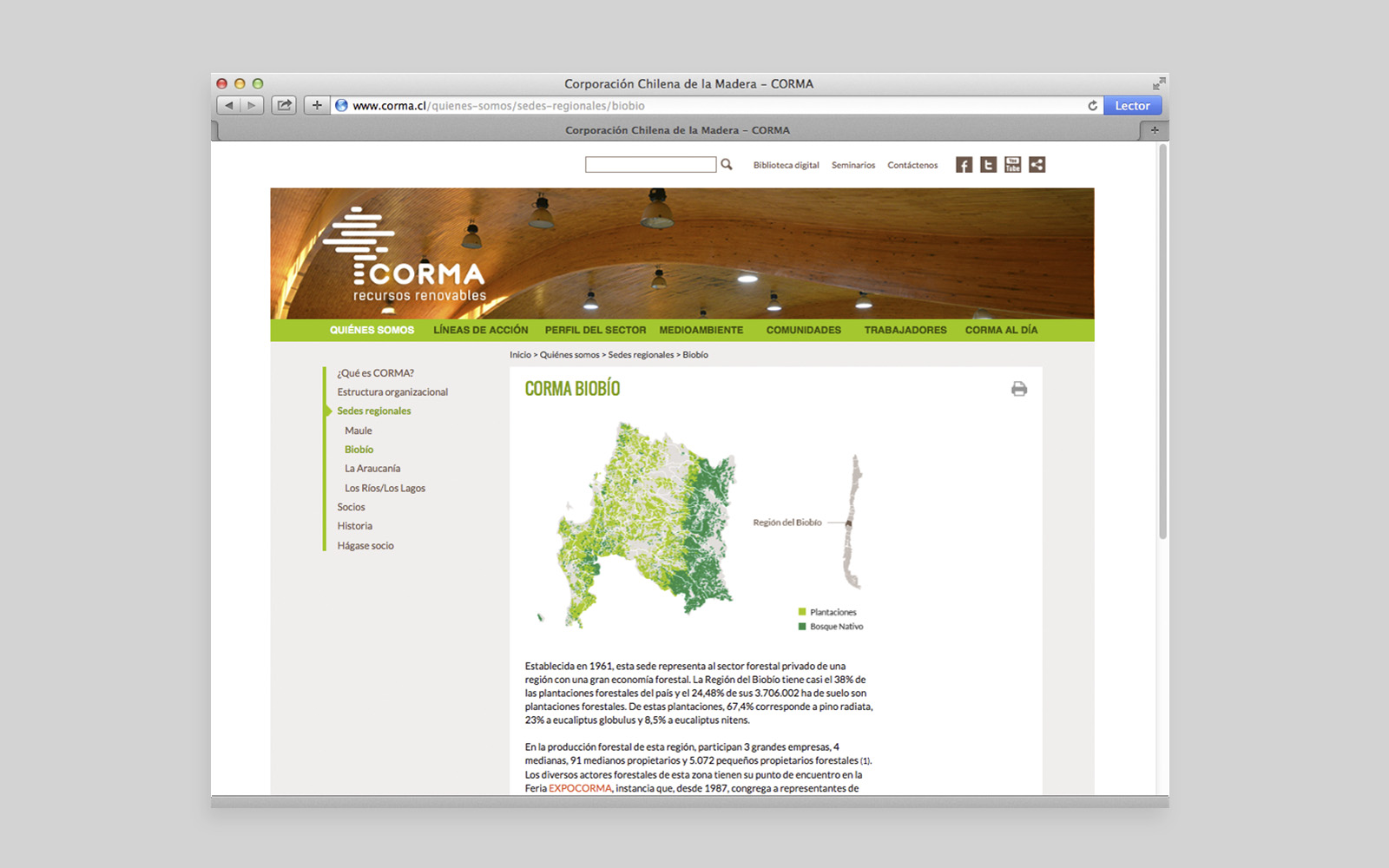Image resolution: width=1389 pixels, height=868 pixels.
Task: Open the Facebook icon
Action: [964, 165]
